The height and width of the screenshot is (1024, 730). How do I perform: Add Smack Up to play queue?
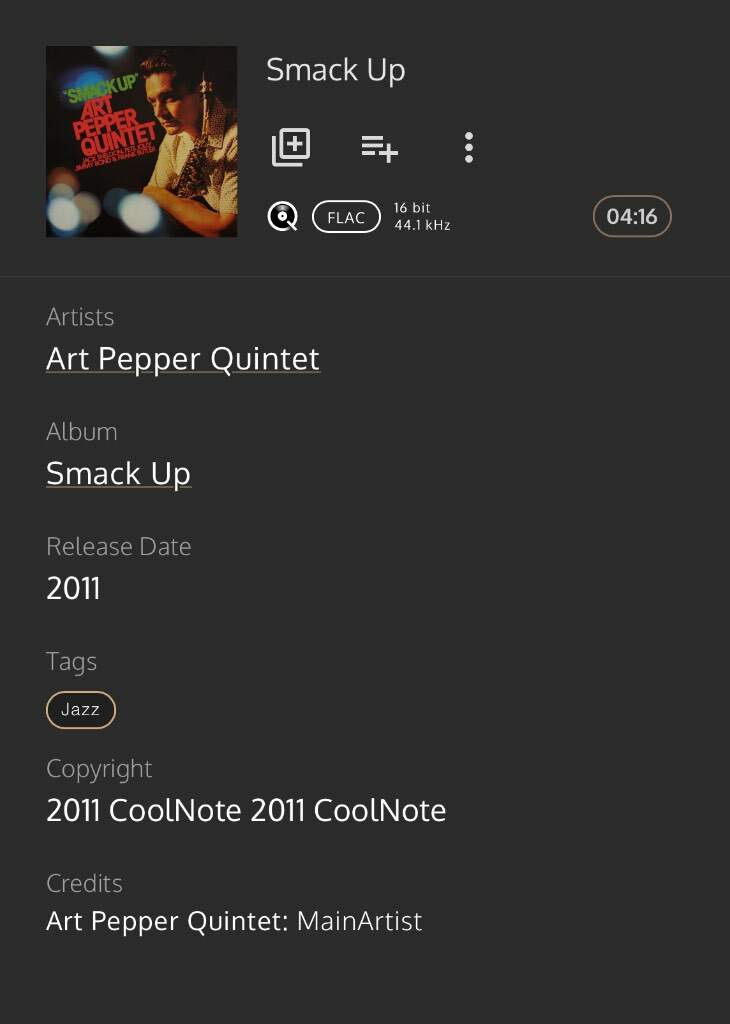click(x=379, y=148)
